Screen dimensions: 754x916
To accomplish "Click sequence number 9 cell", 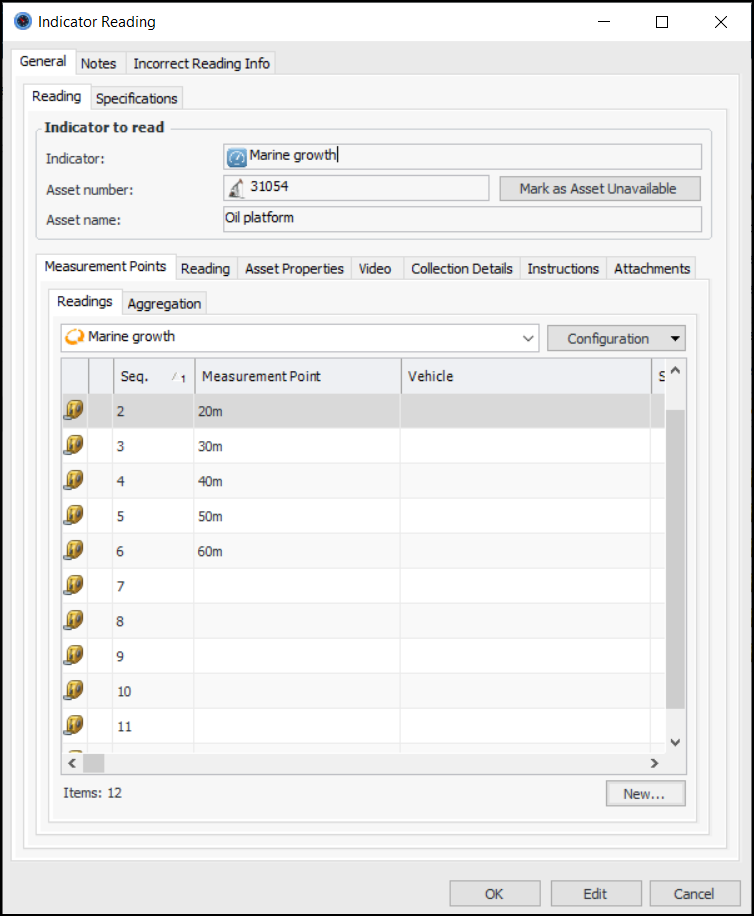I will pyautogui.click(x=154, y=657).
